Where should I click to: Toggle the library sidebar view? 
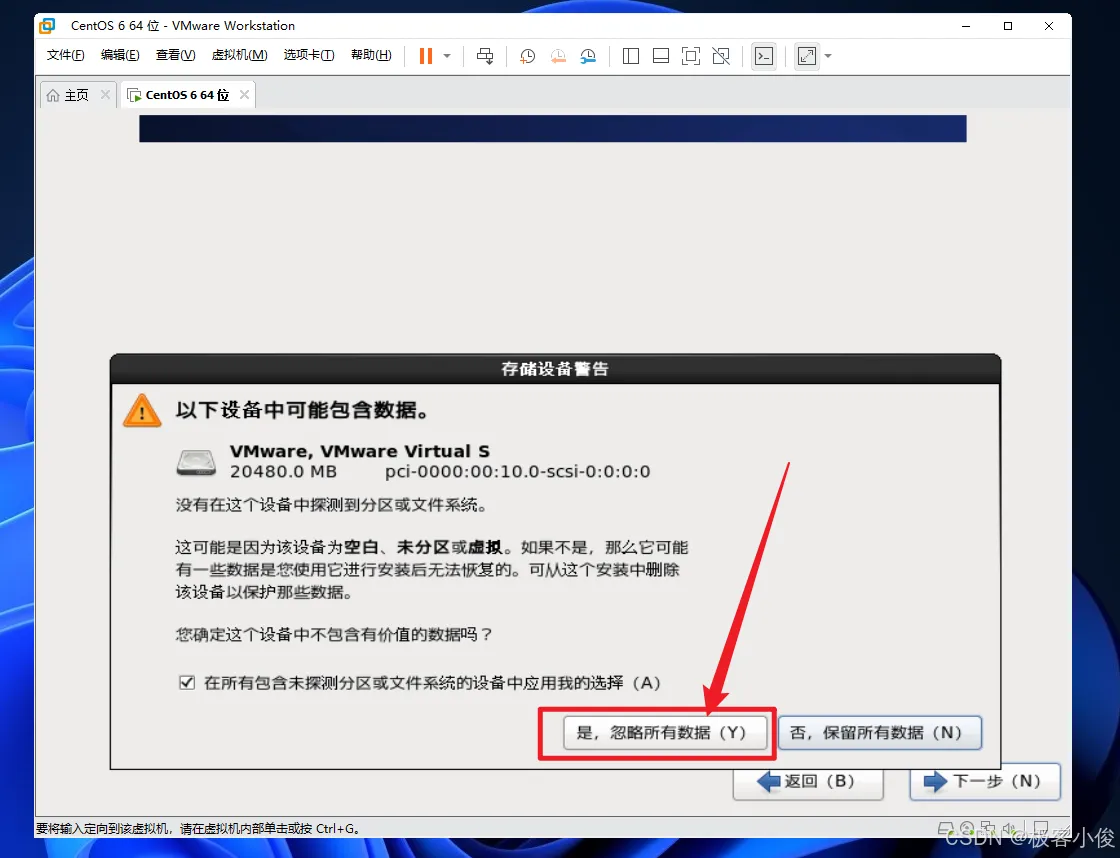pyautogui.click(x=631, y=56)
